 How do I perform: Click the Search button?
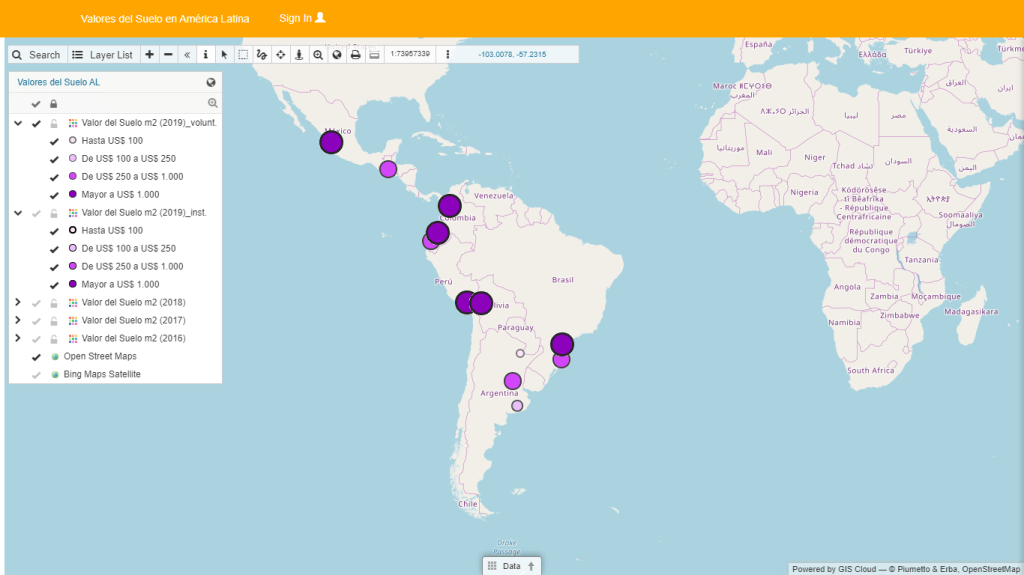coord(37,55)
